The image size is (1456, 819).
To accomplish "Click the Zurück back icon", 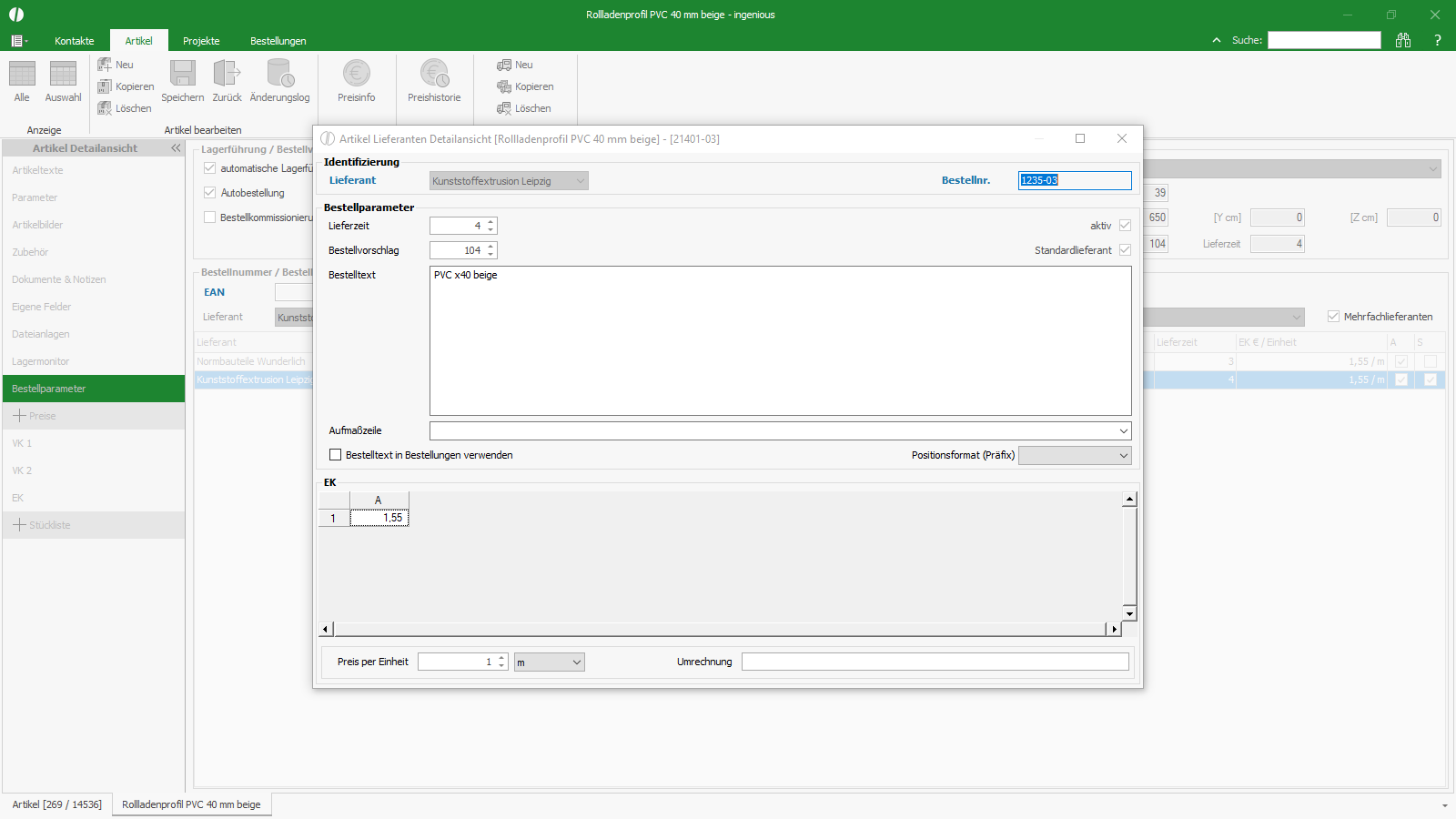I will (227, 74).
